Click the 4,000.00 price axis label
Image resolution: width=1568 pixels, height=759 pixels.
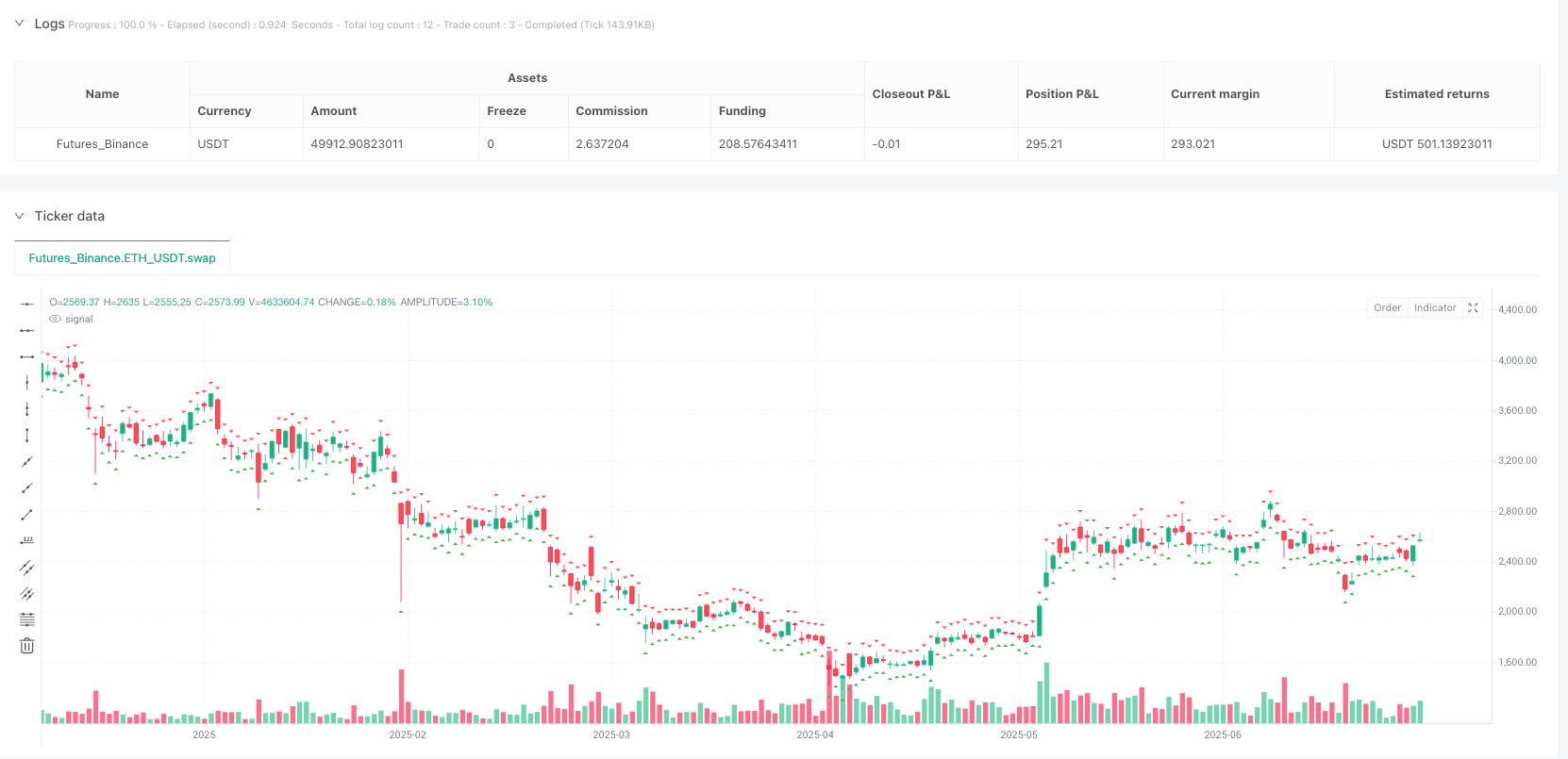coord(1517,360)
